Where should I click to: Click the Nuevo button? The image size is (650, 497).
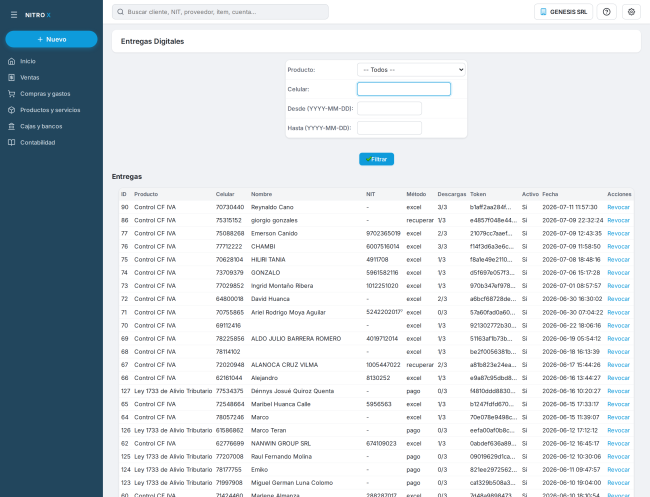pyautogui.click(x=51, y=39)
